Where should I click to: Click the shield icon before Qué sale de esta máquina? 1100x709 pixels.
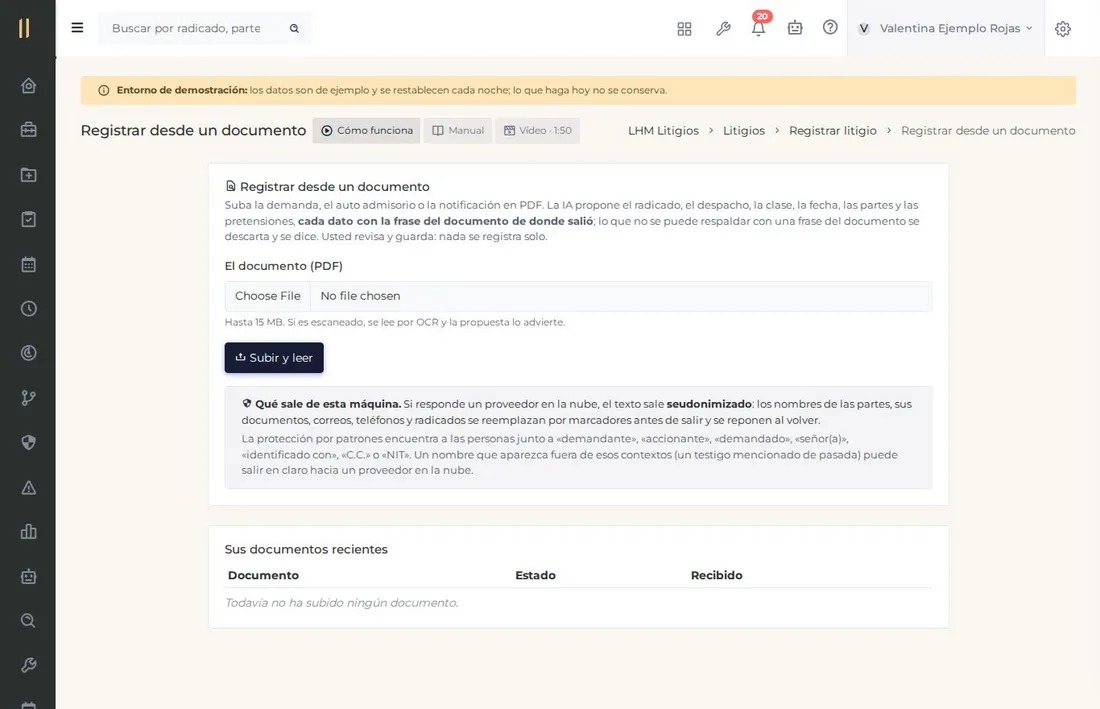click(x=247, y=403)
